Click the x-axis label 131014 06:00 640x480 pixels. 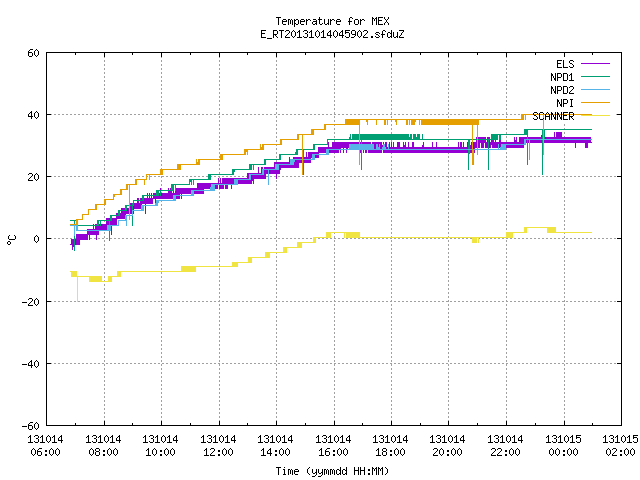click(x=45, y=446)
